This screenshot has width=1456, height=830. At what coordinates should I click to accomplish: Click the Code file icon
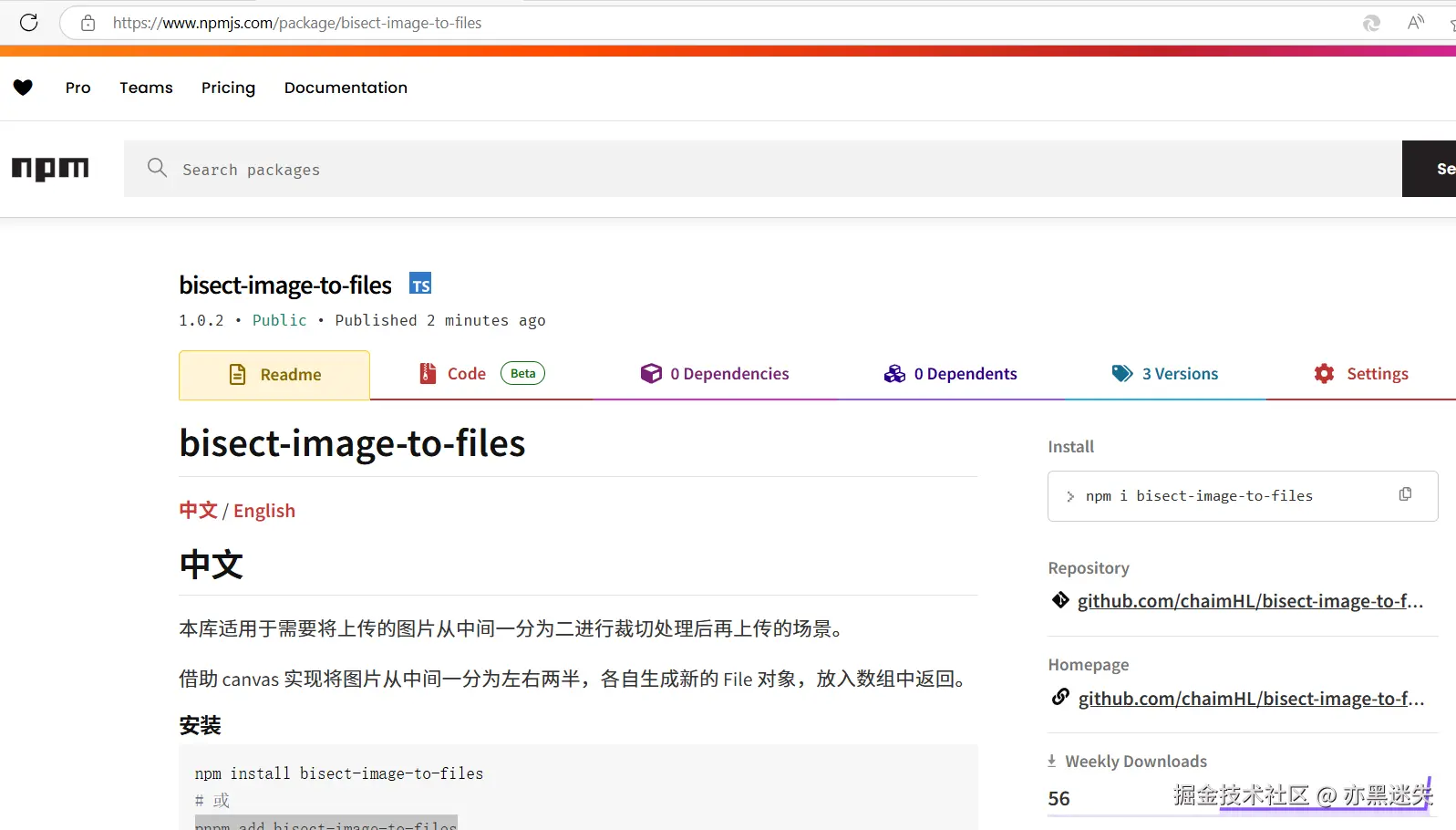pos(428,373)
